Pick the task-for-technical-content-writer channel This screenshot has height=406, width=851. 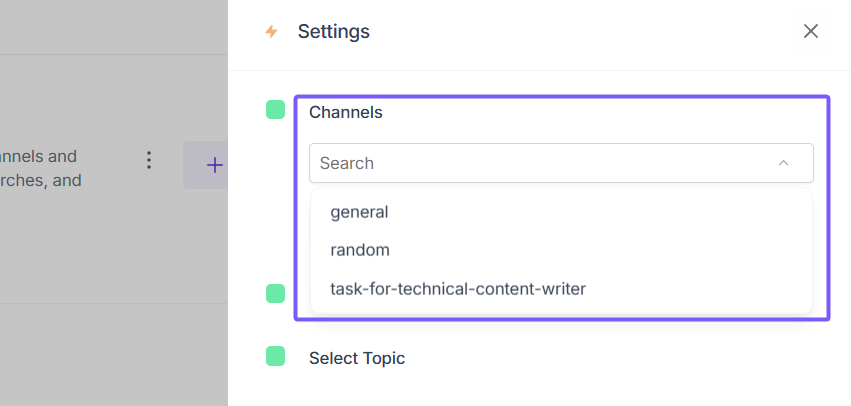point(458,289)
